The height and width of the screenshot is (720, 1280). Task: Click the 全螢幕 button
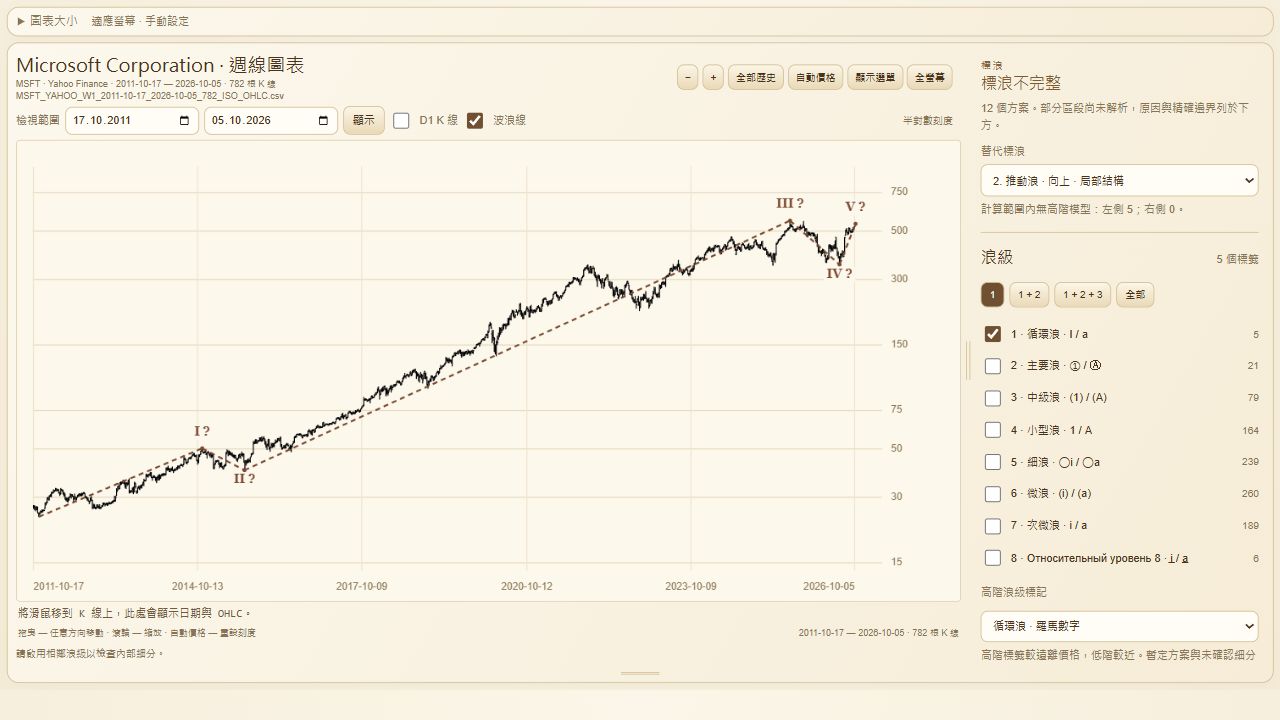[x=930, y=78]
